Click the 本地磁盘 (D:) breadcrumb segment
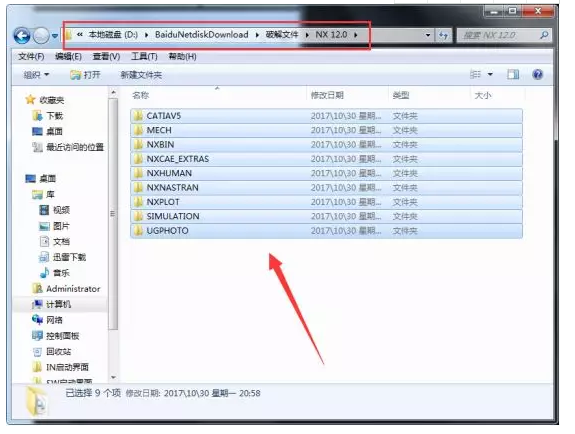The height and width of the screenshot is (434, 575). click(x=113, y=34)
